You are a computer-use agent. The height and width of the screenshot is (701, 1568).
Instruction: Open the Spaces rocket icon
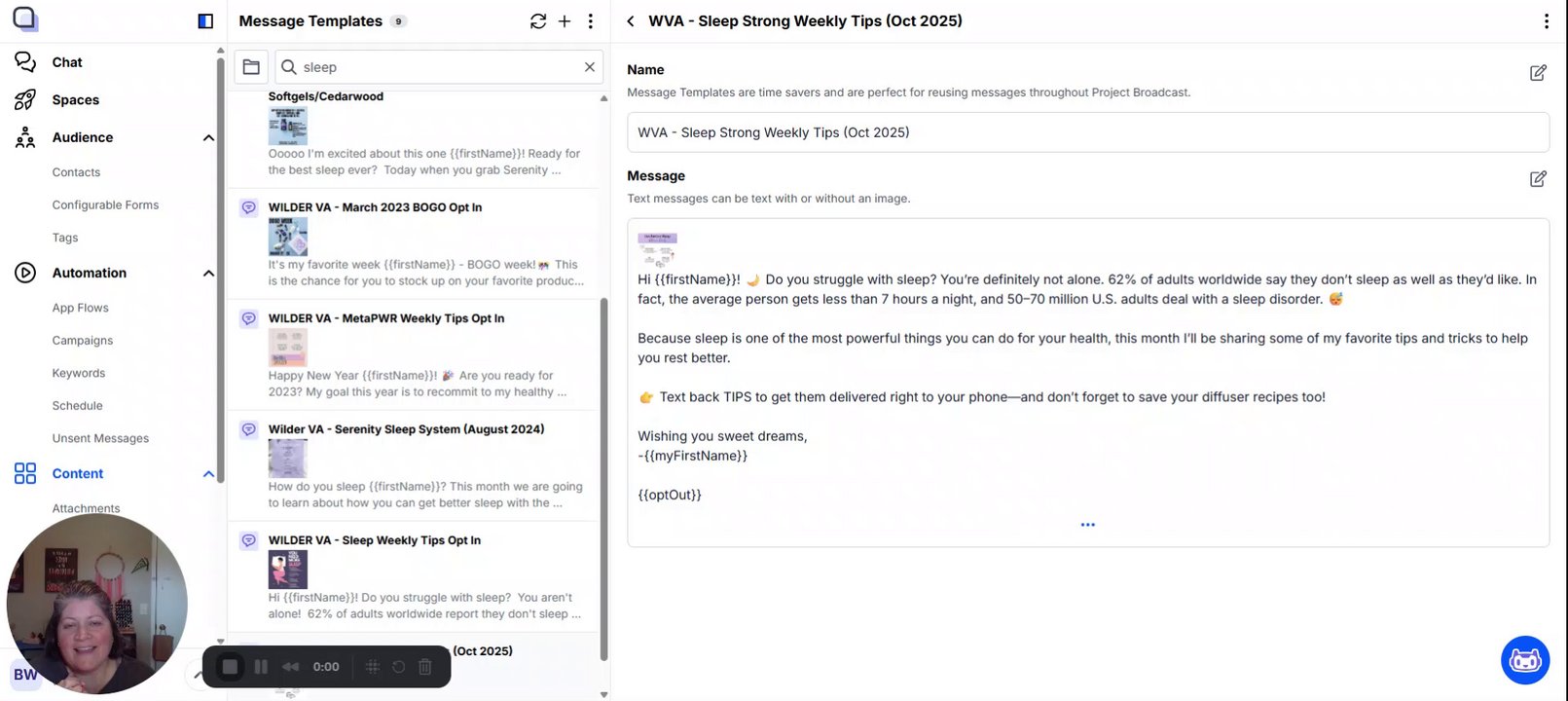[x=25, y=100]
